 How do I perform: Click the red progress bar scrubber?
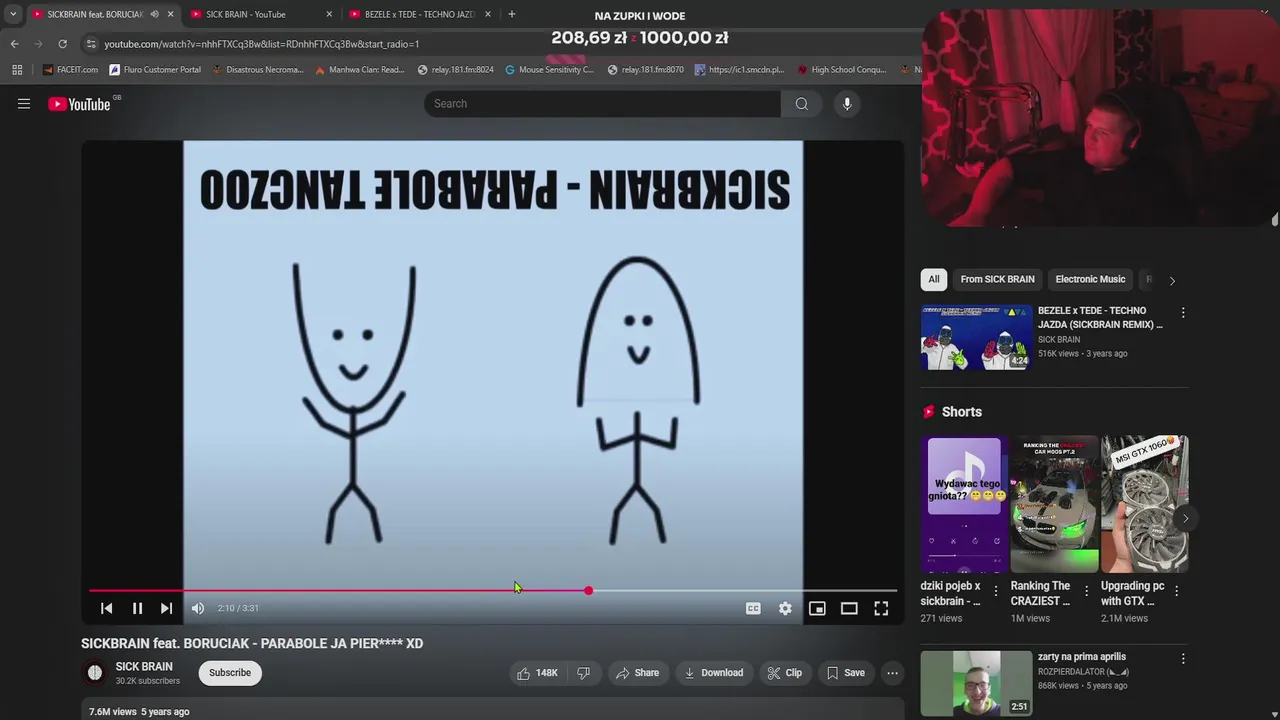[588, 591]
